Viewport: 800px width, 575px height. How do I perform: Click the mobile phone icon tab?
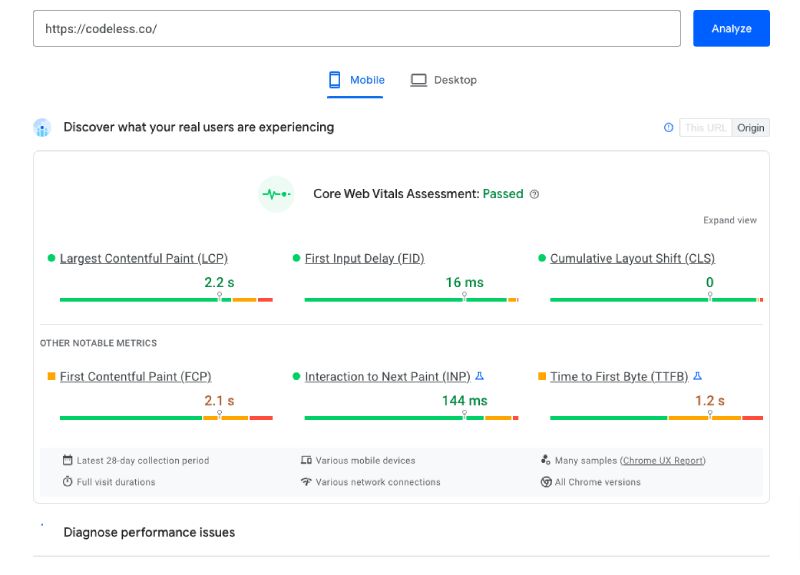click(336, 80)
